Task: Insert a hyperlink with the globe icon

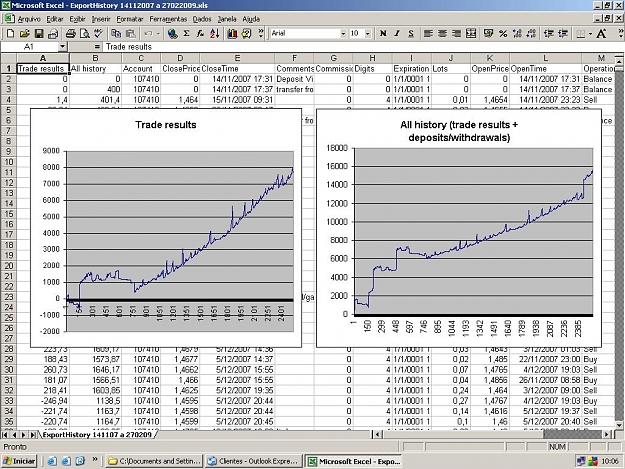Action: click(x=172, y=33)
